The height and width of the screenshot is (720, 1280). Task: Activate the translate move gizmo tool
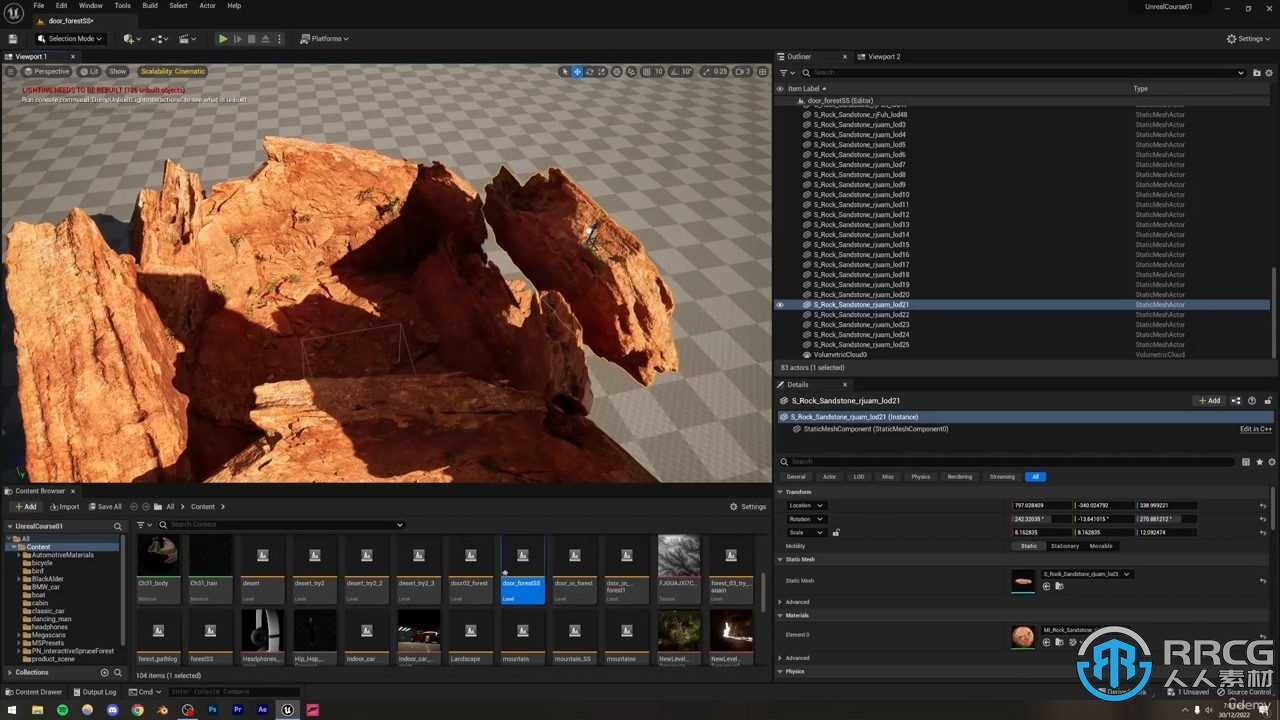tap(577, 72)
